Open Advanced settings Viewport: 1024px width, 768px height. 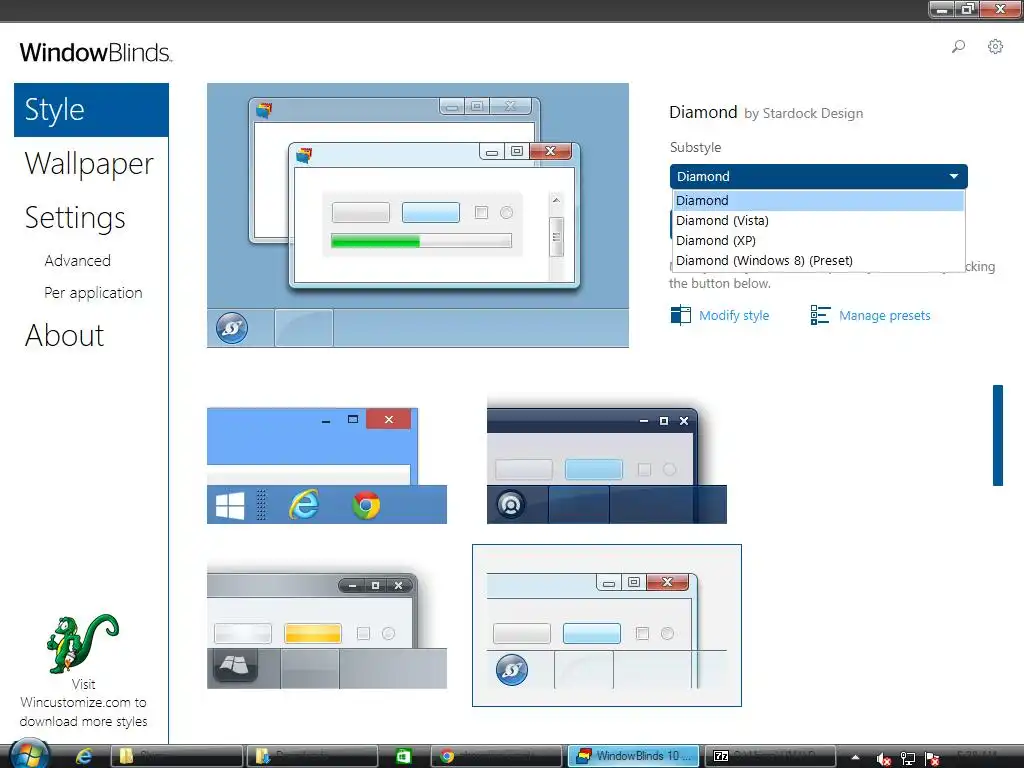(78, 261)
